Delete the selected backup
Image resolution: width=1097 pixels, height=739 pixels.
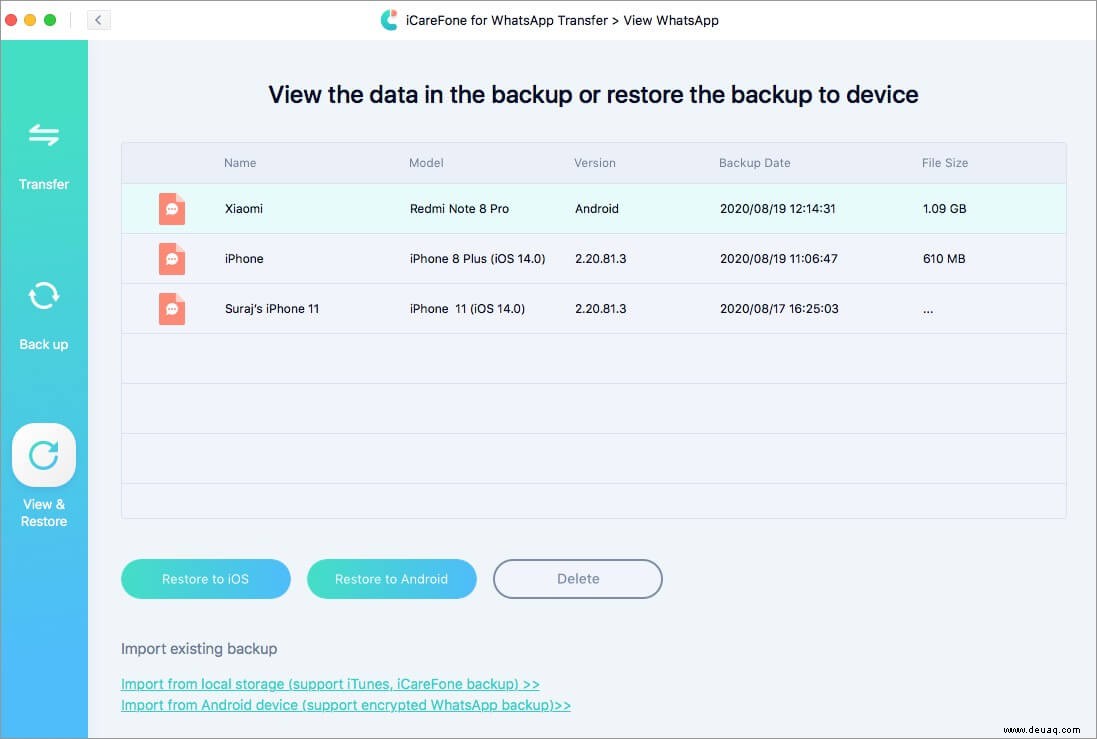(x=578, y=579)
